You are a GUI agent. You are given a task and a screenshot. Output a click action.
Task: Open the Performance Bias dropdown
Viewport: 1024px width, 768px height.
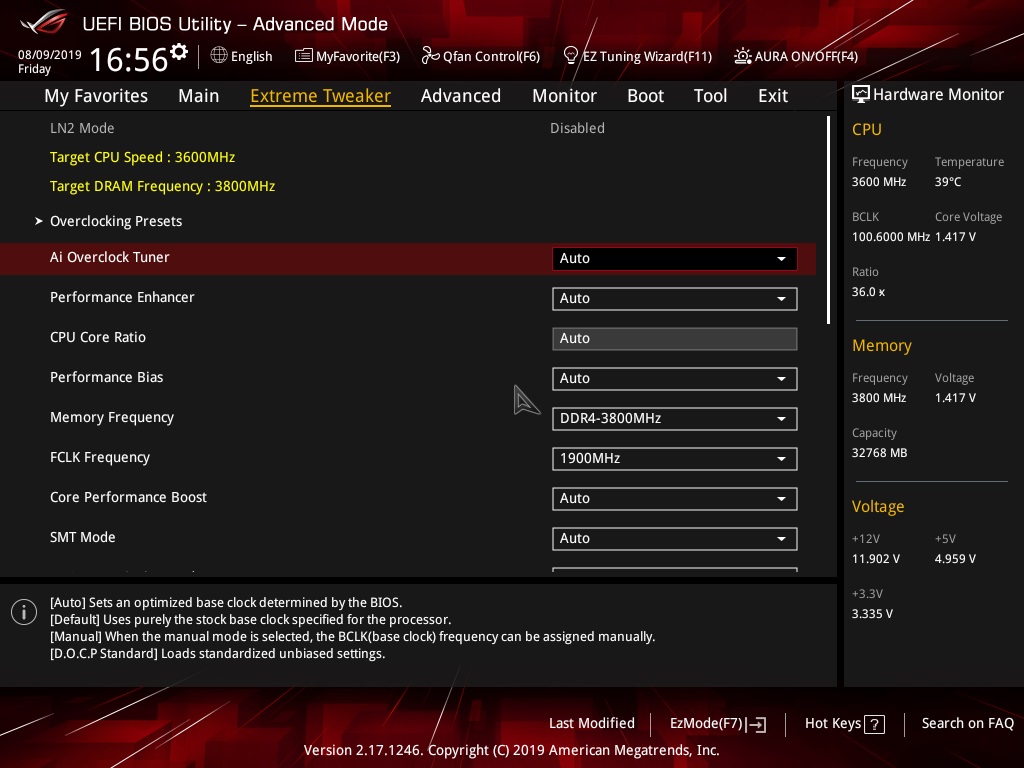click(x=675, y=379)
